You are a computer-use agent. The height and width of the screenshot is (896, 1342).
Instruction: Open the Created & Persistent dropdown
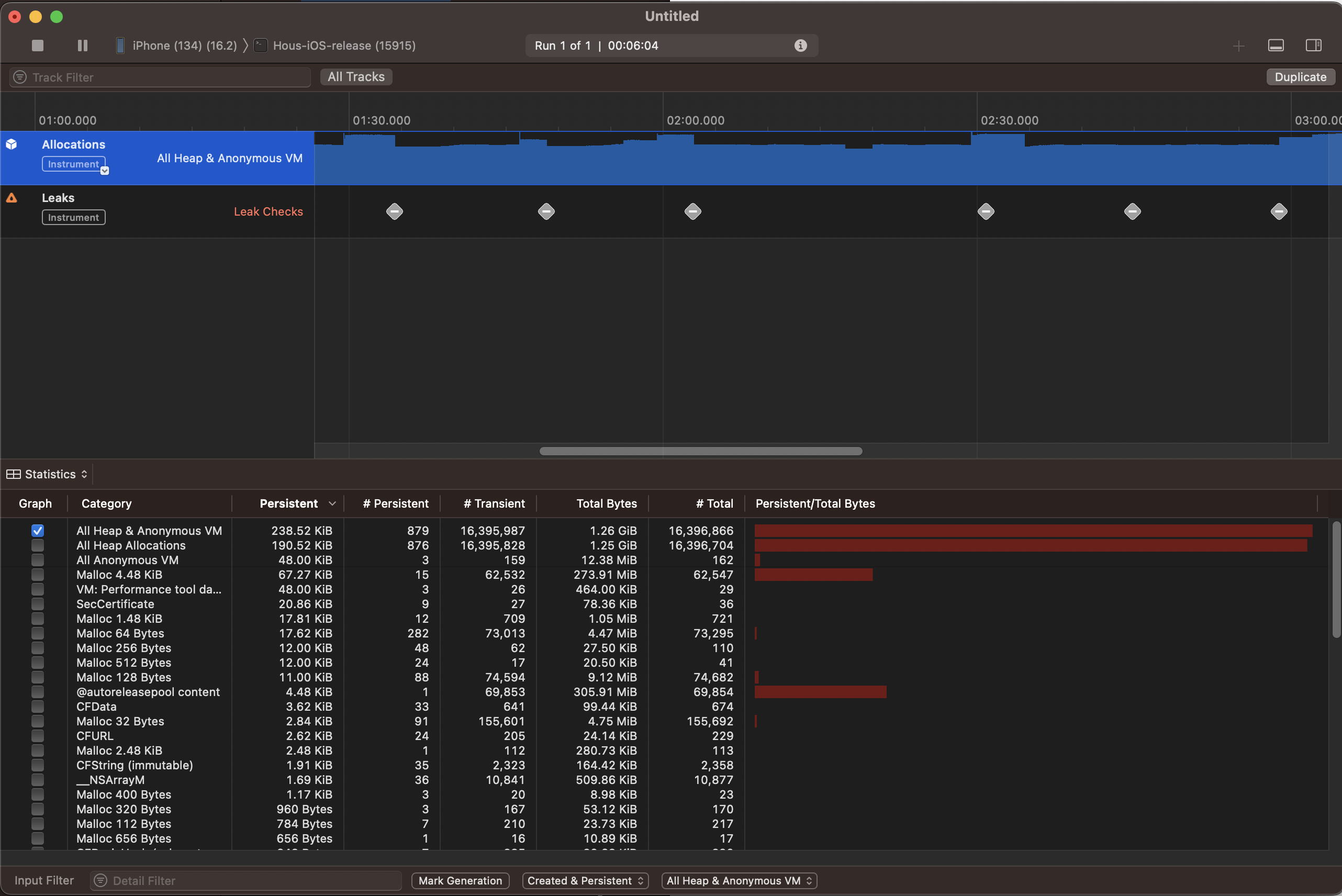coord(585,881)
